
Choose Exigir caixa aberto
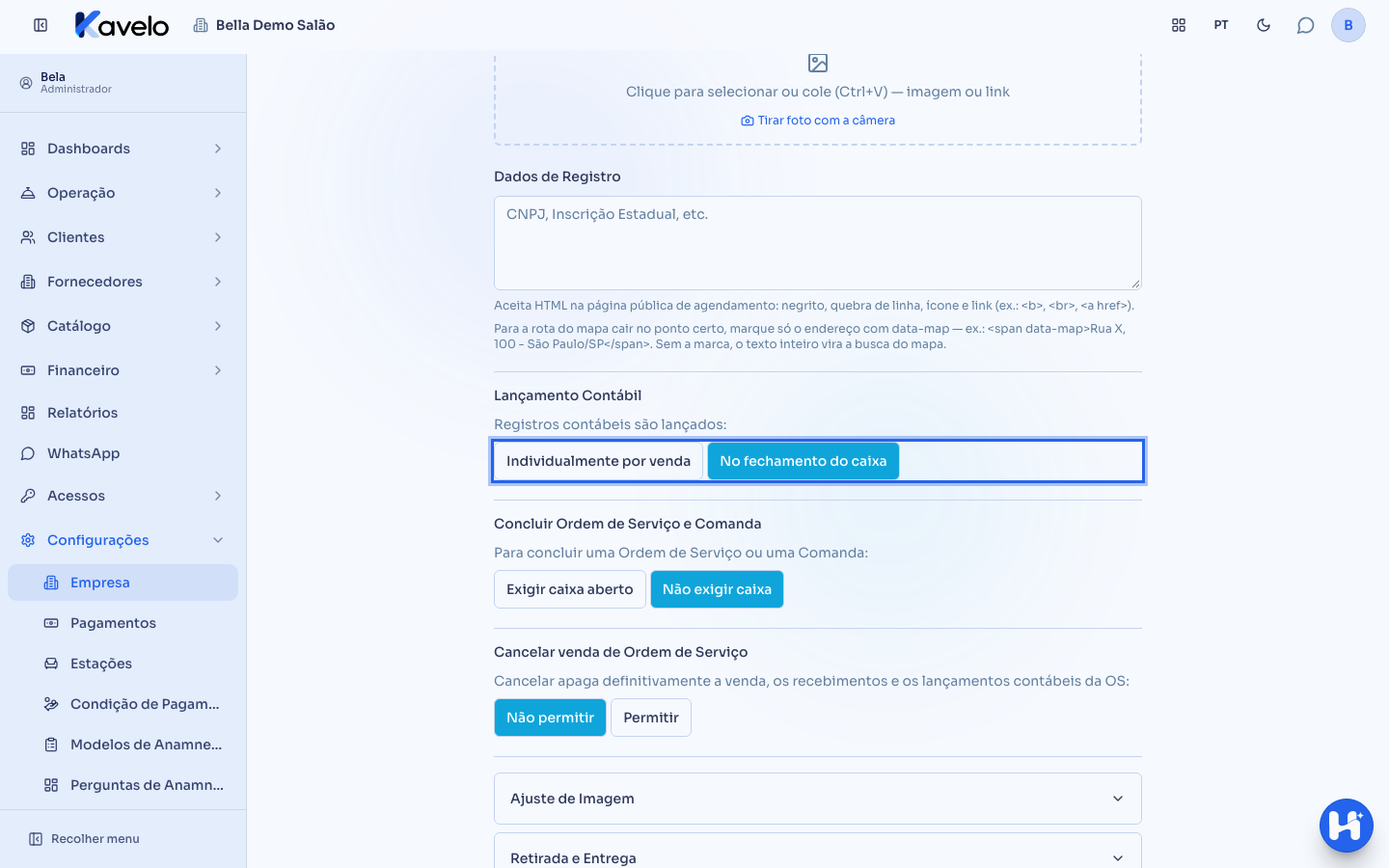coord(570,589)
